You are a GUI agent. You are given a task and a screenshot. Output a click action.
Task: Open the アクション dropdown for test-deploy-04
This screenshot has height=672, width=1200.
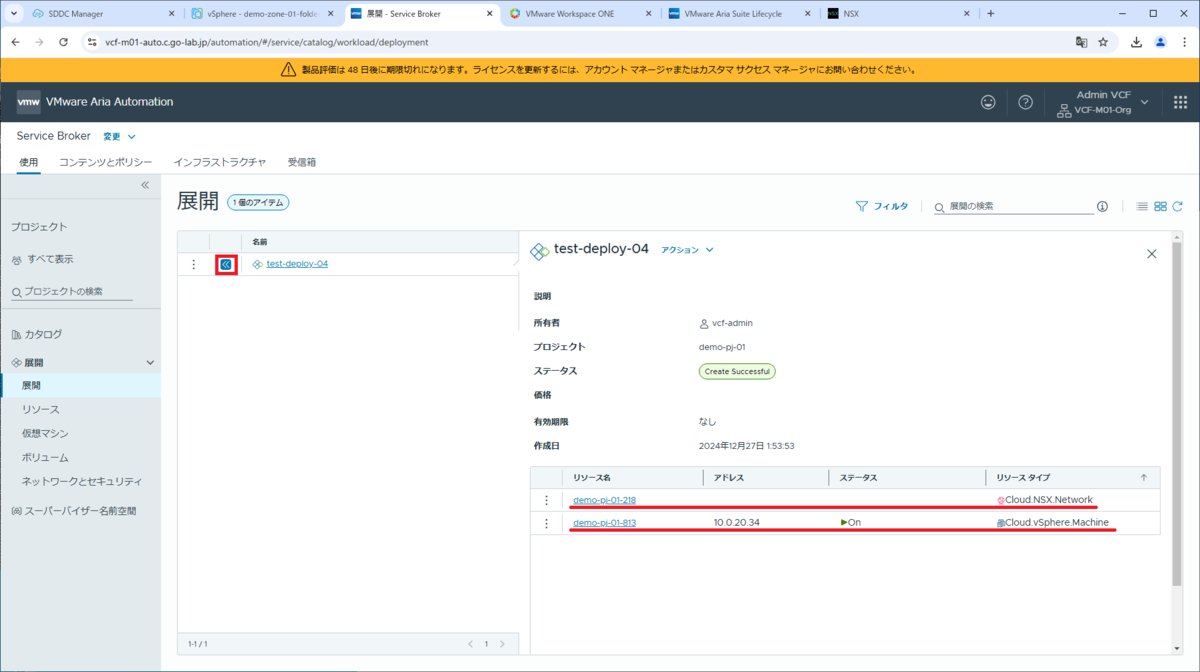click(x=687, y=250)
